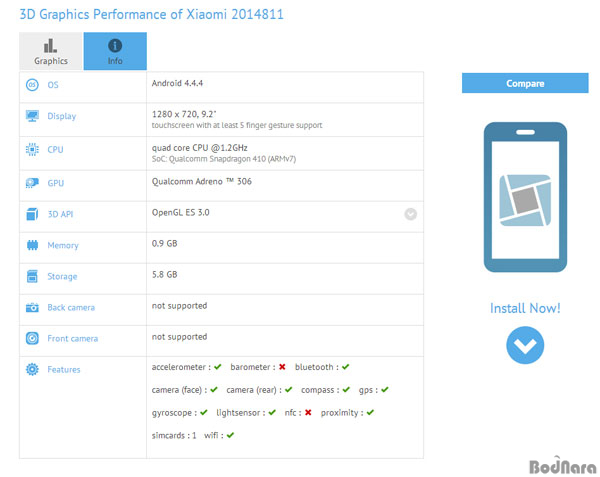
Task: Select the Info tab
Action: click(115, 51)
